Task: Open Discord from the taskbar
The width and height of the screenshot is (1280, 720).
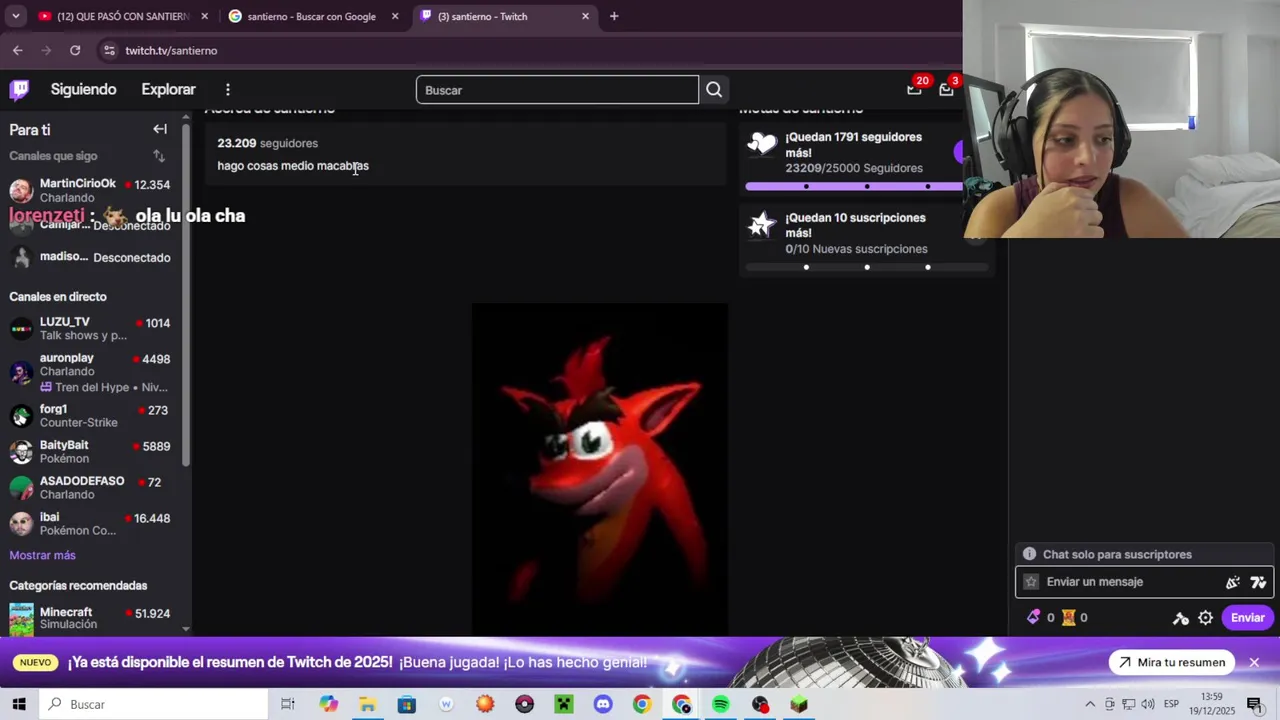Action: tap(603, 704)
